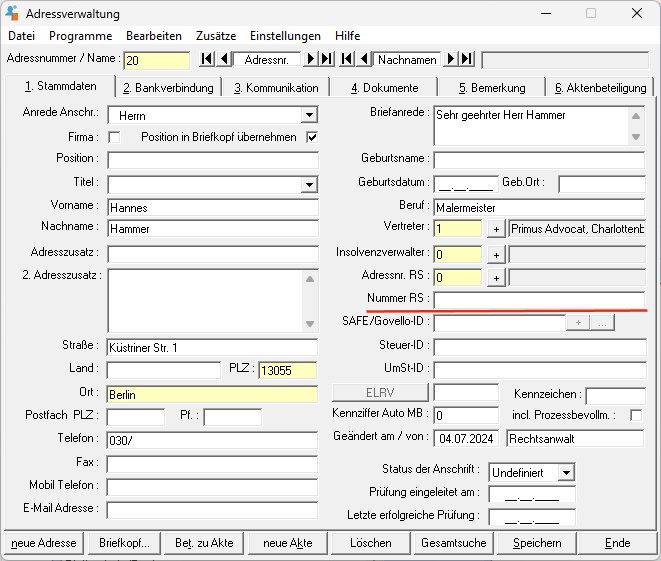Toggle incl. Prozessbevollm. checkbox

tap(636, 415)
